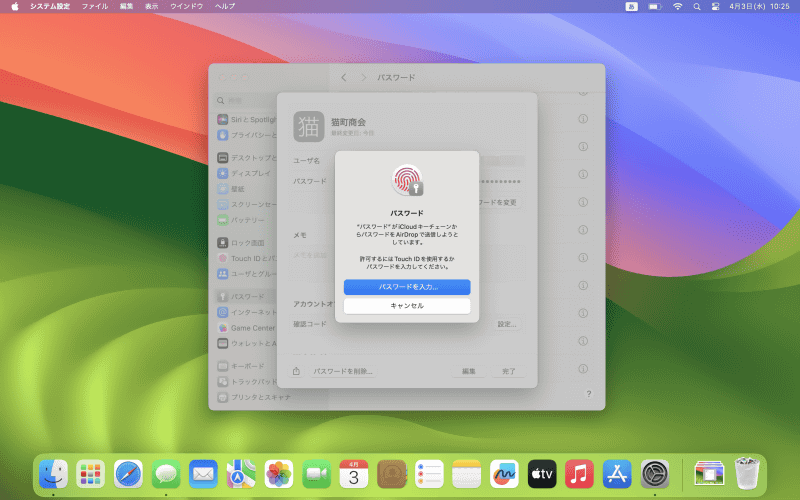Select ロック画面 in settings sidebar
Viewport: 800px width, 500px height.
(x=246, y=243)
